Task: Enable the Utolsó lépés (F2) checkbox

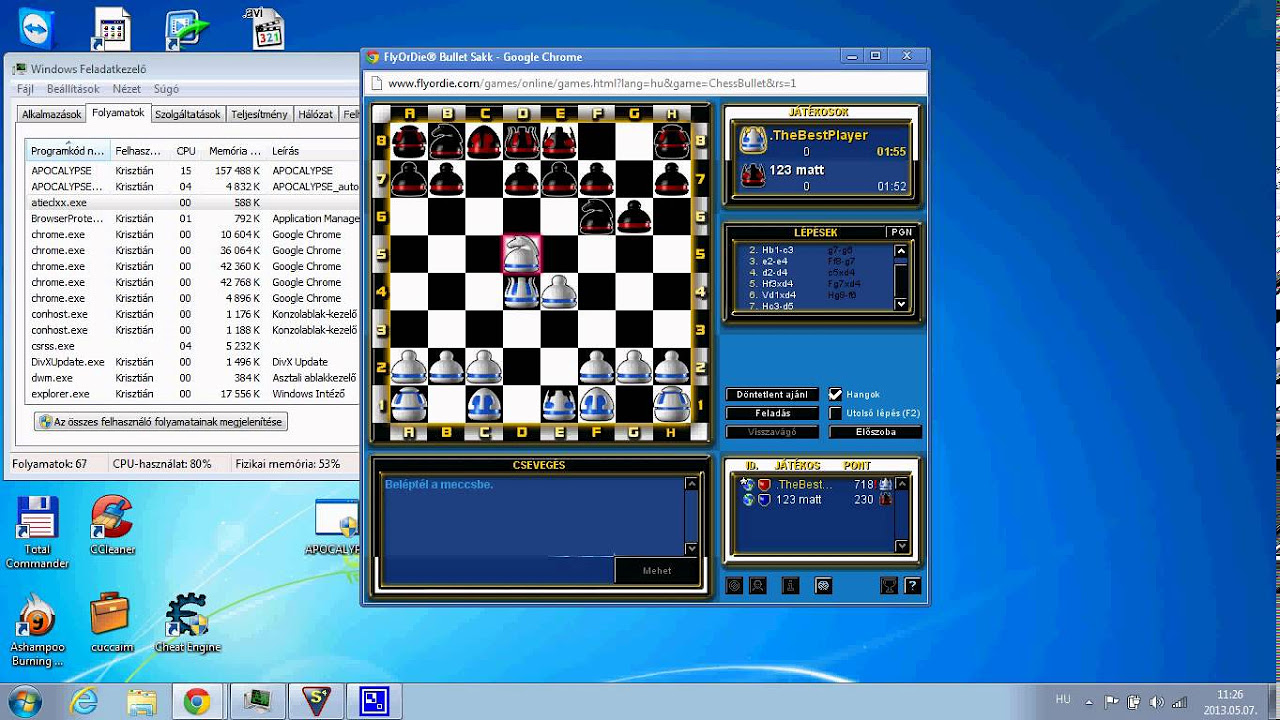Action: (x=836, y=413)
